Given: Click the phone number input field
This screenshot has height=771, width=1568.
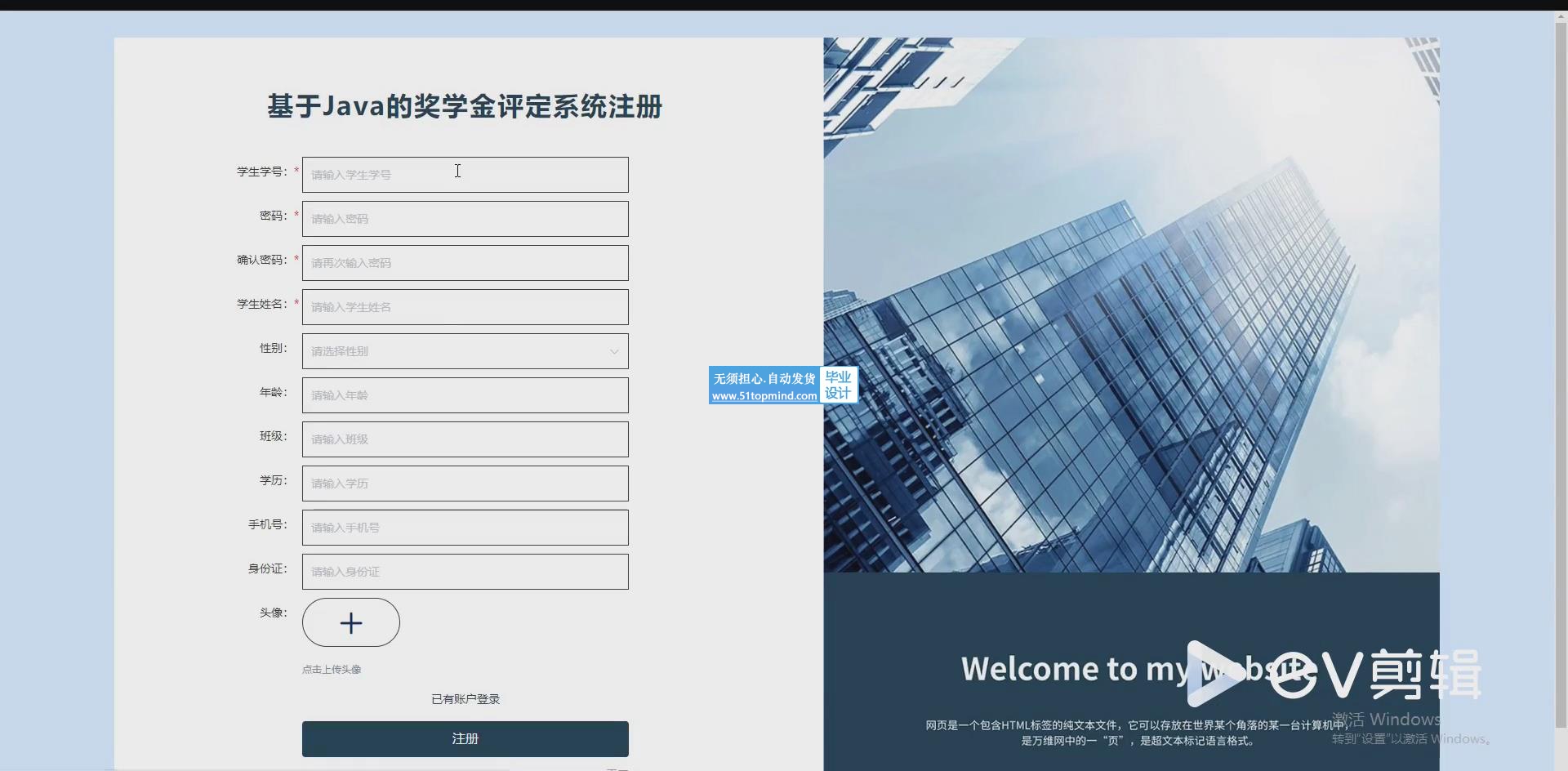Looking at the screenshot, I should point(465,528).
